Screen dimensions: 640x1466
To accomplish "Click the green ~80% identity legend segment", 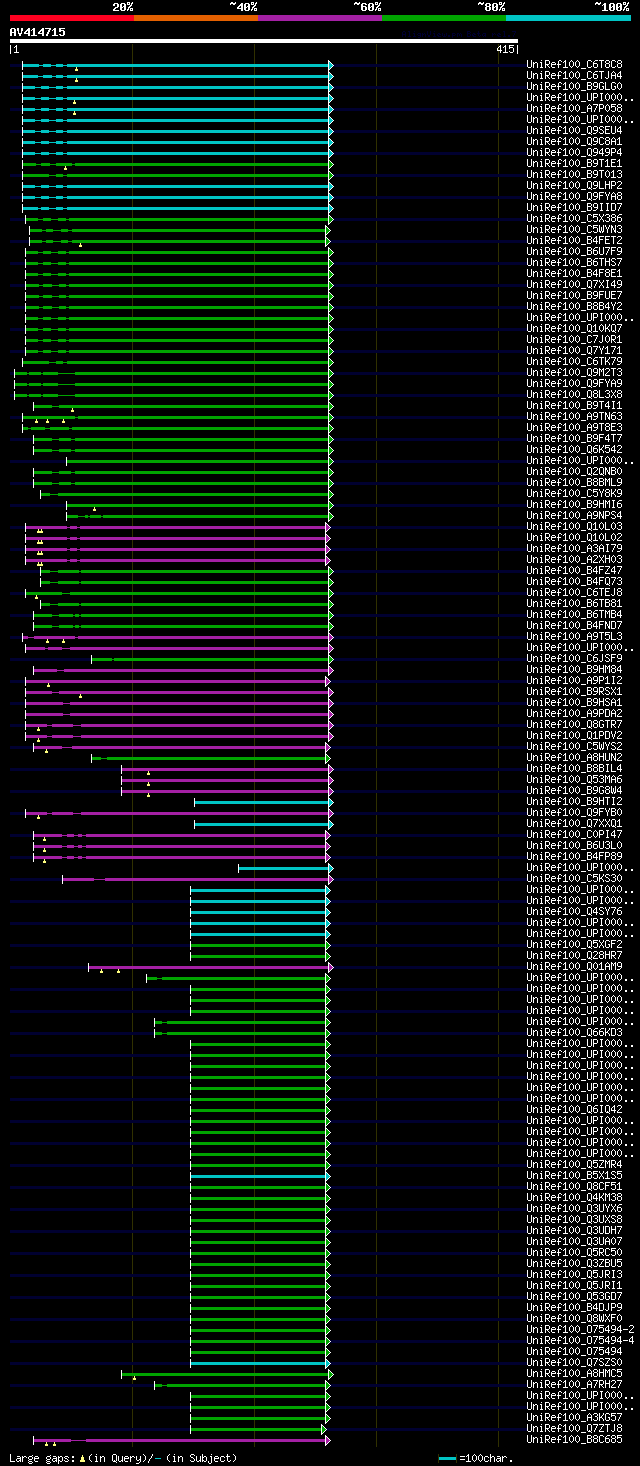I will click(x=444, y=17).
